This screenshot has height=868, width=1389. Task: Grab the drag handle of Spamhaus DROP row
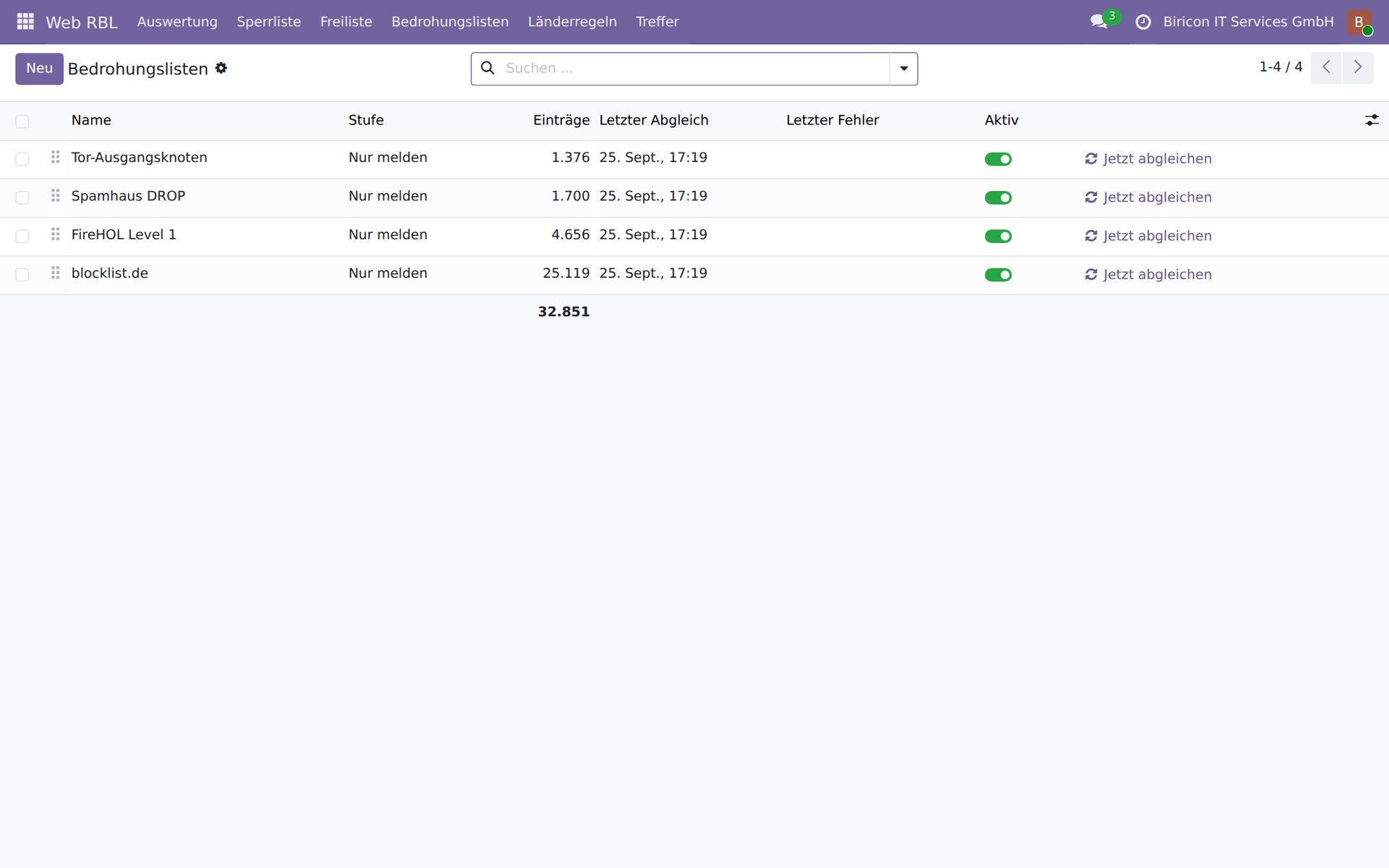55,196
